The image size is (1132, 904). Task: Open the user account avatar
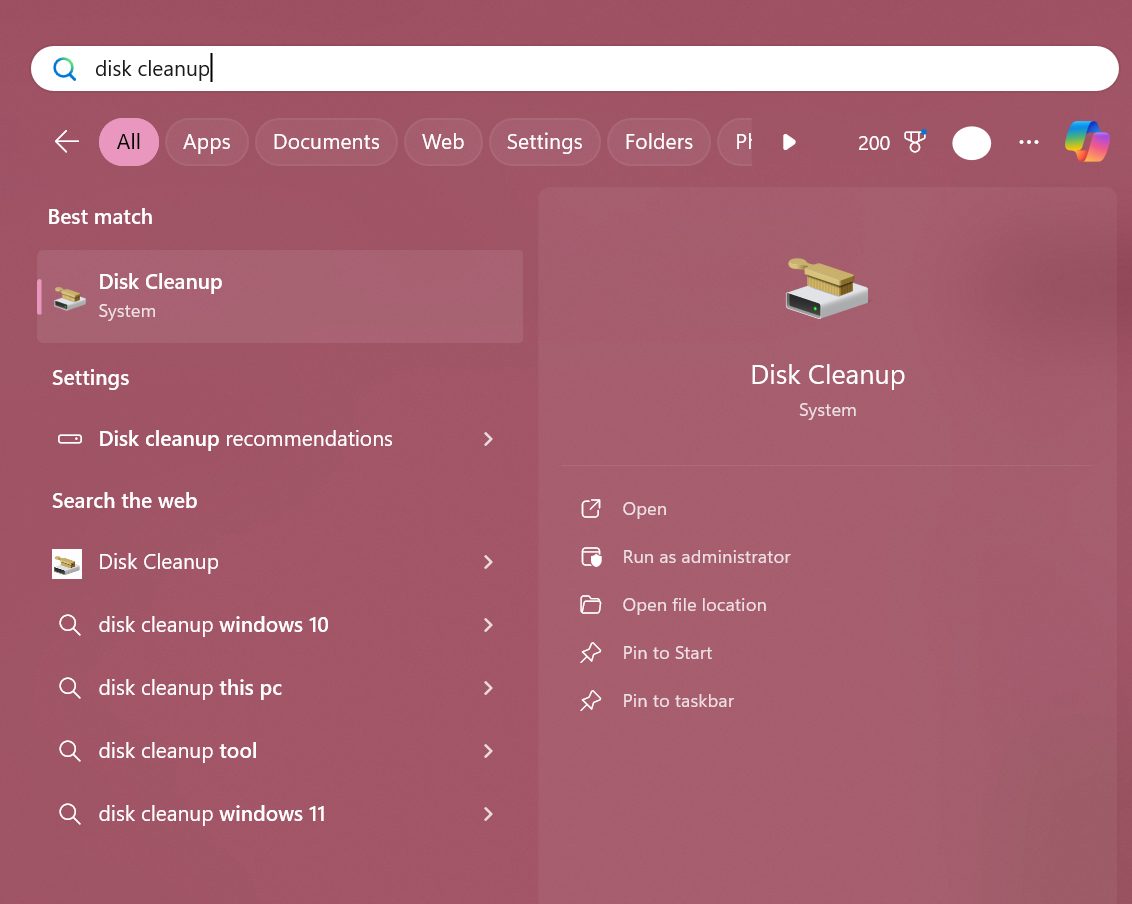point(971,142)
